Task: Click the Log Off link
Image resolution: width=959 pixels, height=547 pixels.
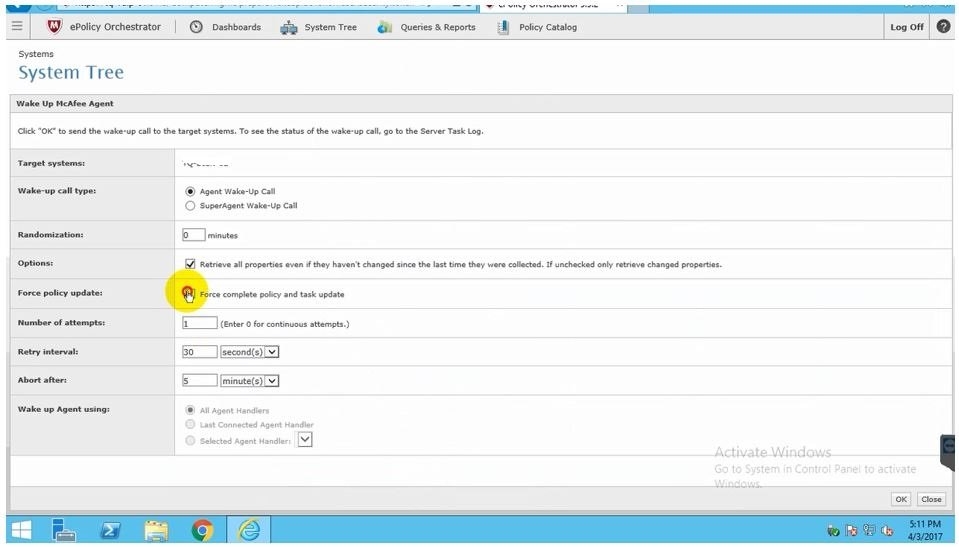Action: coord(906,27)
